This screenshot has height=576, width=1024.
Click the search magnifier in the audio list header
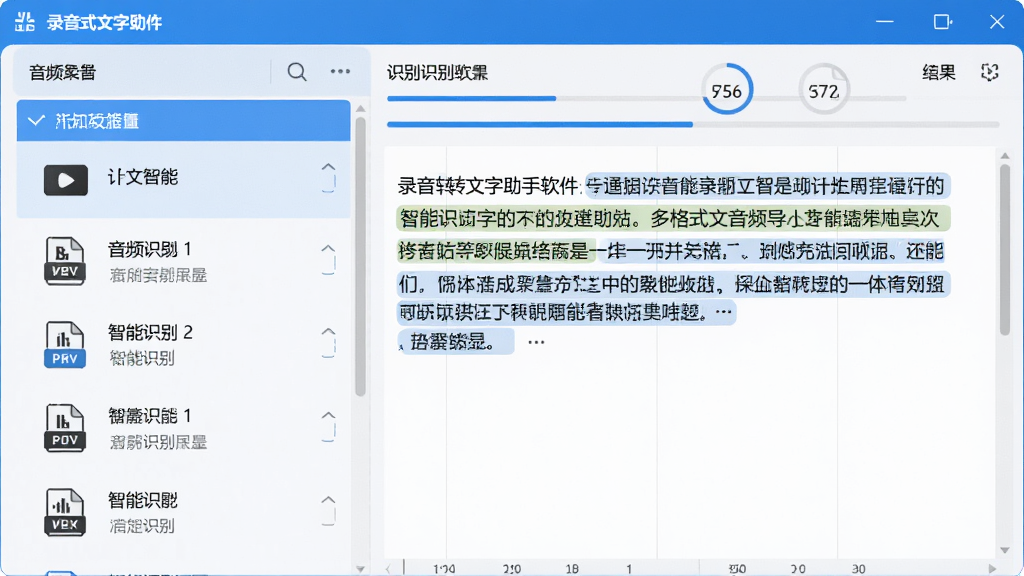tap(296, 71)
